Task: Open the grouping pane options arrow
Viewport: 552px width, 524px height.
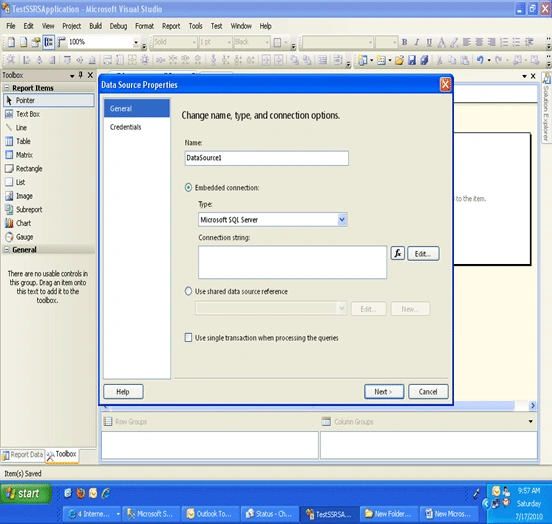Action: pyautogui.click(x=531, y=422)
